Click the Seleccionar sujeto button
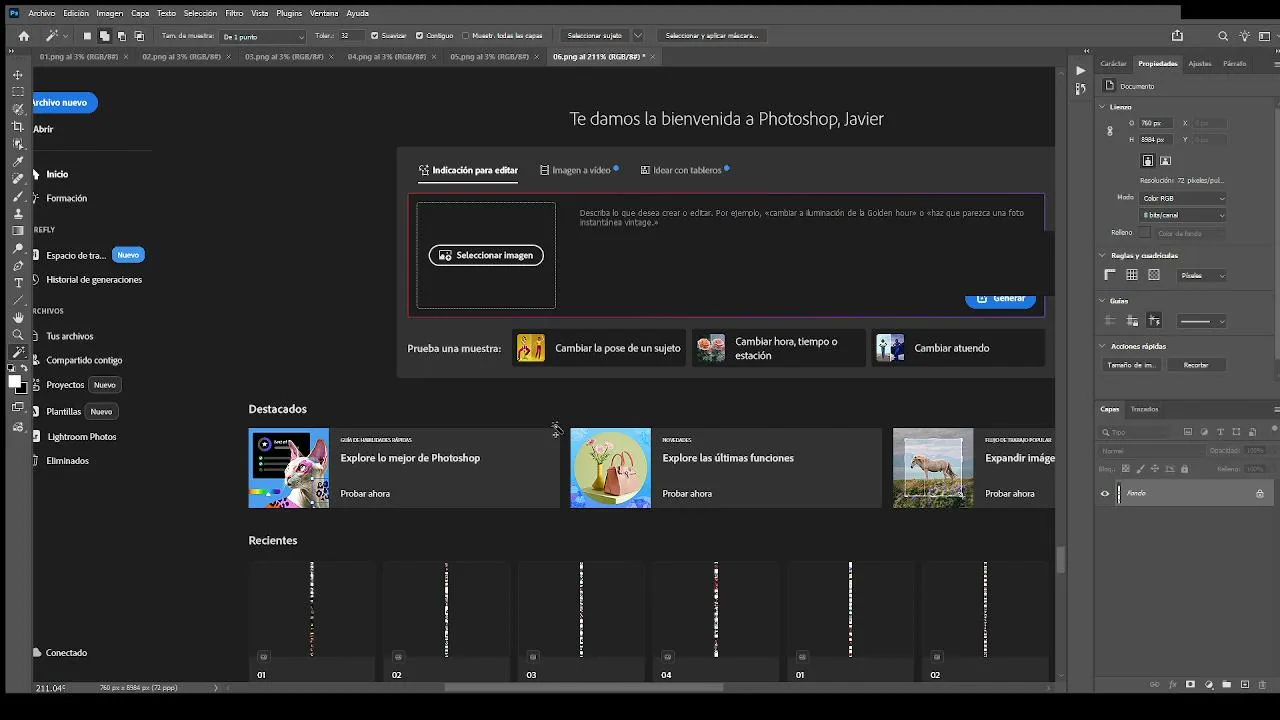Viewport: 1280px width, 720px height. tap(595, 36)
